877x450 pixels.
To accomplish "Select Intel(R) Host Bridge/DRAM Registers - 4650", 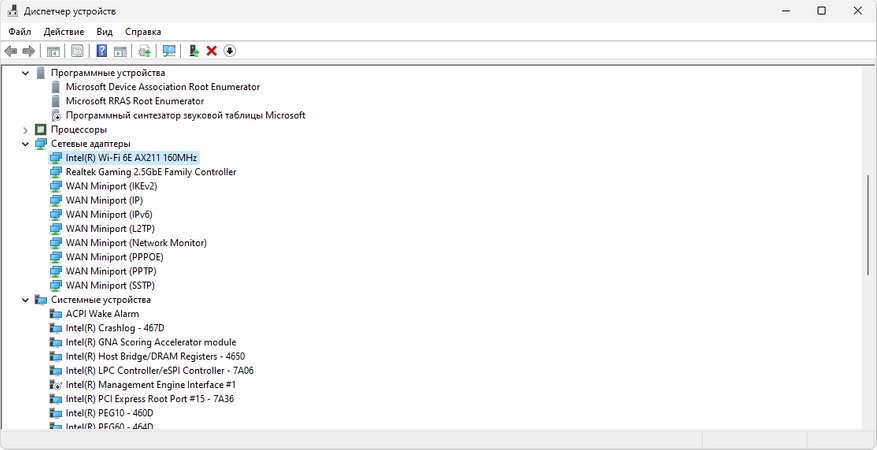I will click(x=155, y=357).
